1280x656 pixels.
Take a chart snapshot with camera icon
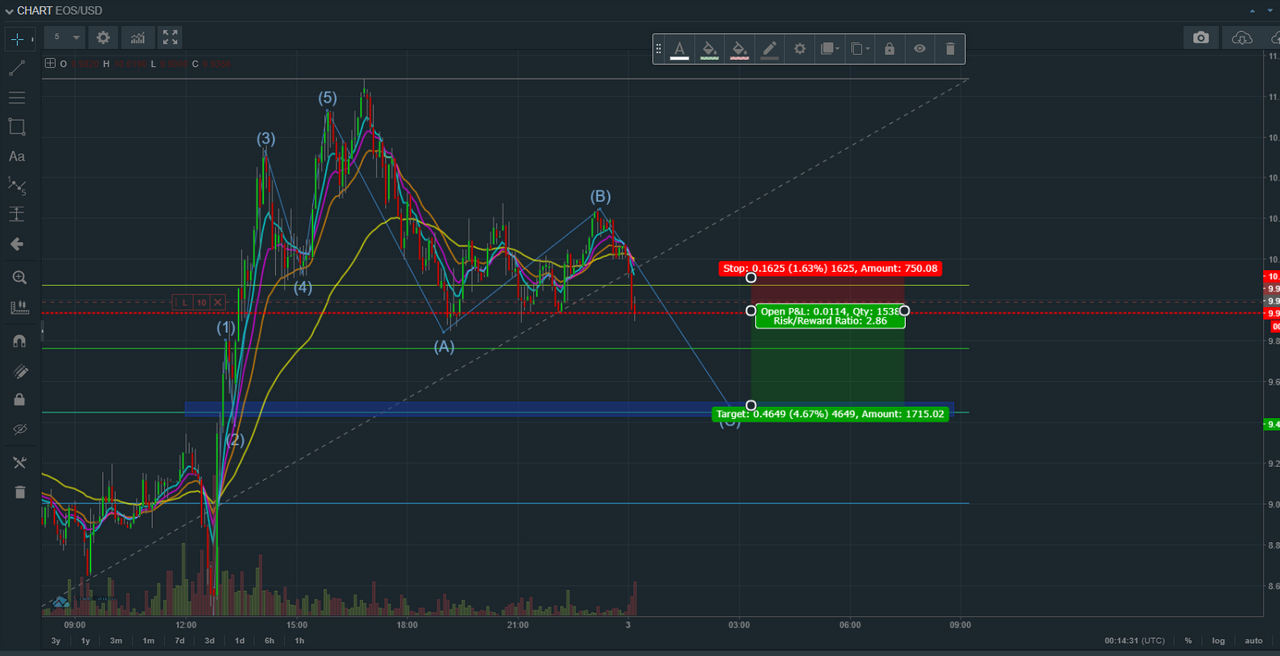tap(1201, 37)
